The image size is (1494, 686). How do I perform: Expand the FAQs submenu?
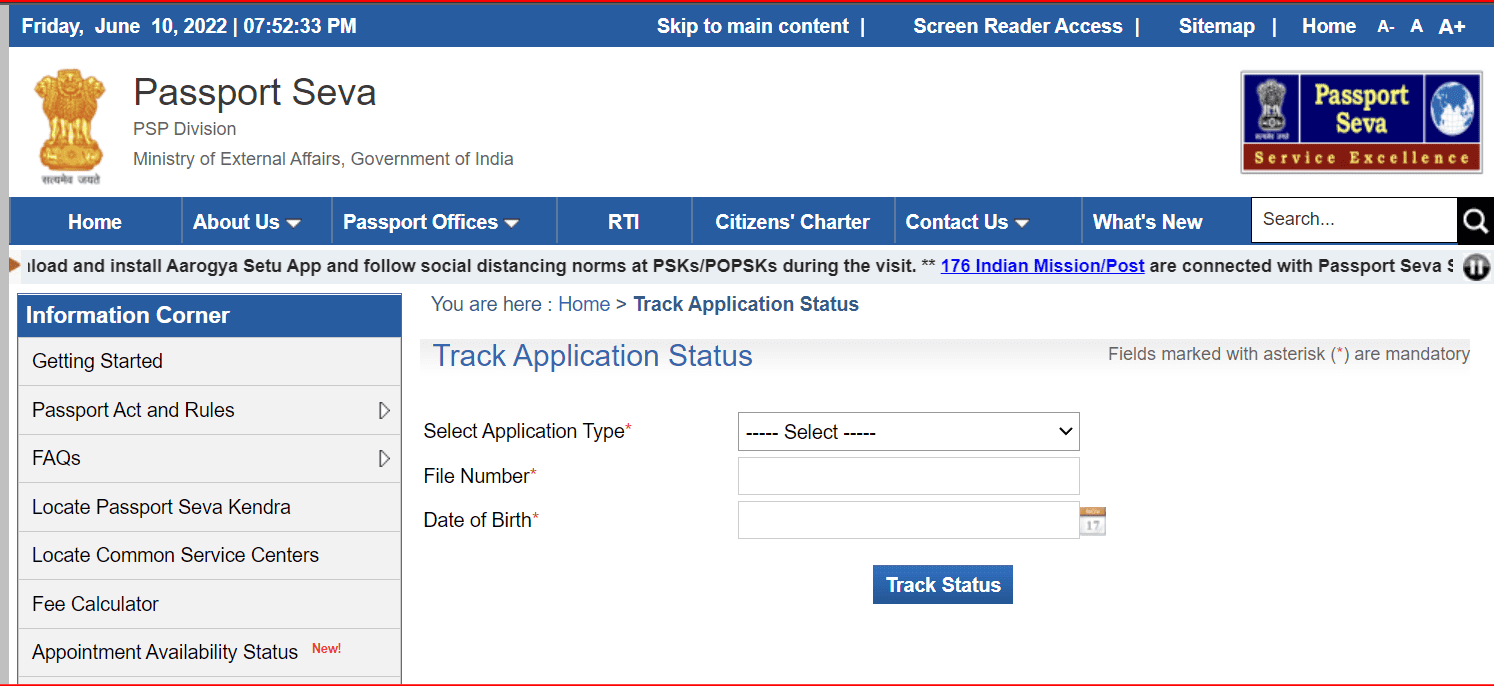[x=384, y=458]
